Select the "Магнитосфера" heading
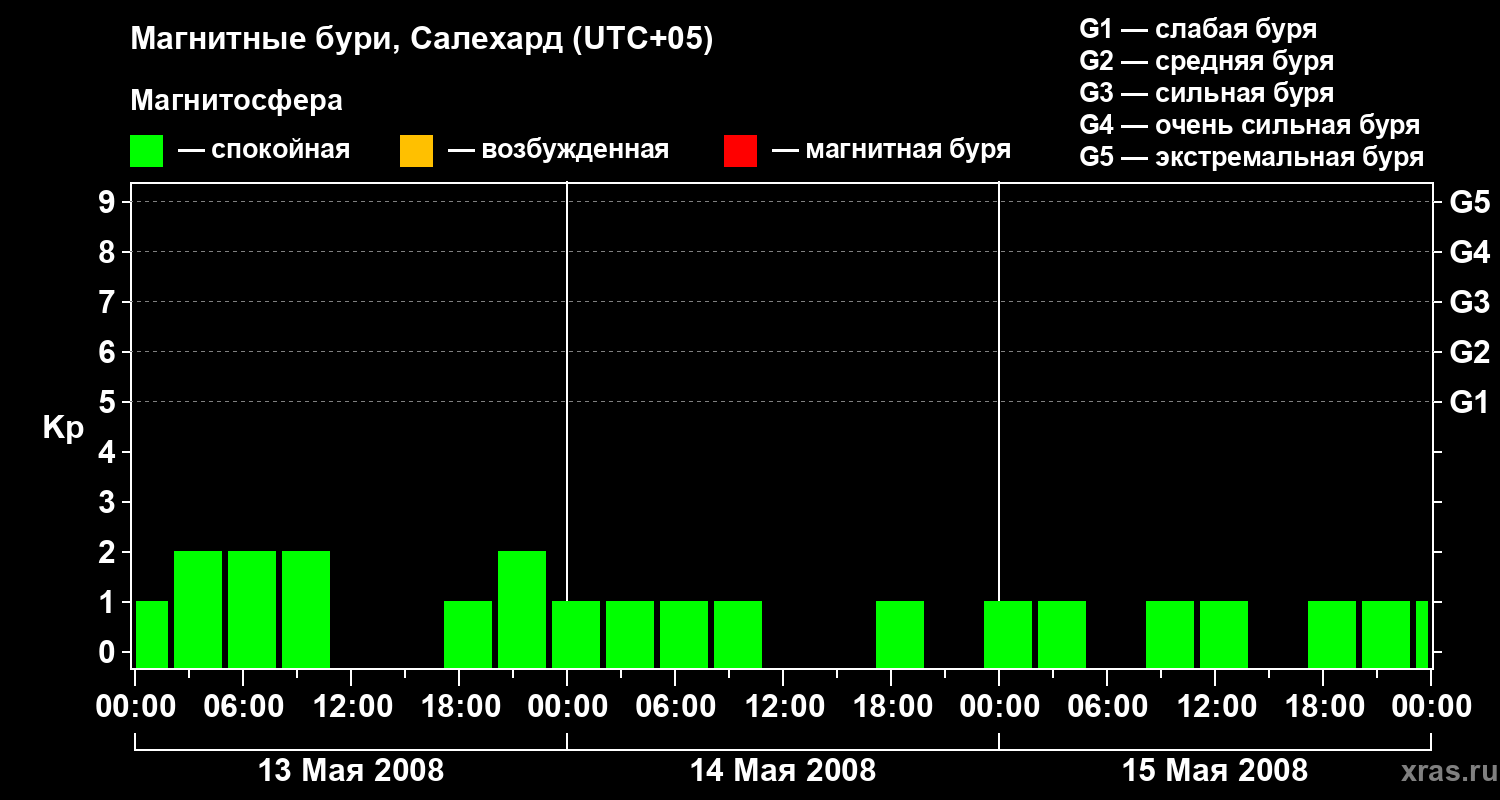The width and height of the screenshot is (1500, 800). (x=237, y=101)
